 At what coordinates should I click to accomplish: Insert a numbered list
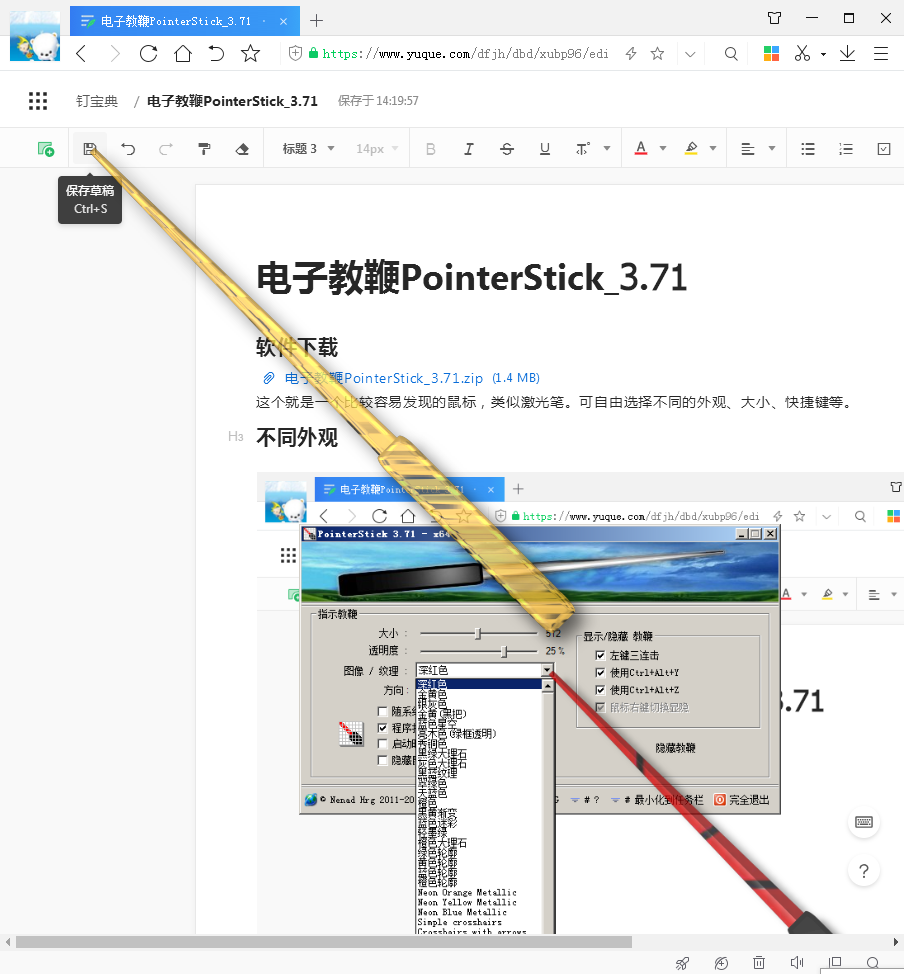click(846, 148)
